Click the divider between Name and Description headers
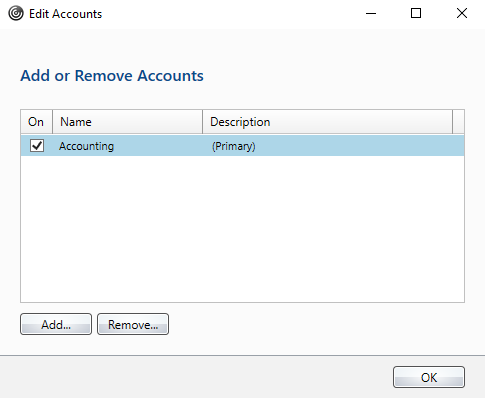 202,122
